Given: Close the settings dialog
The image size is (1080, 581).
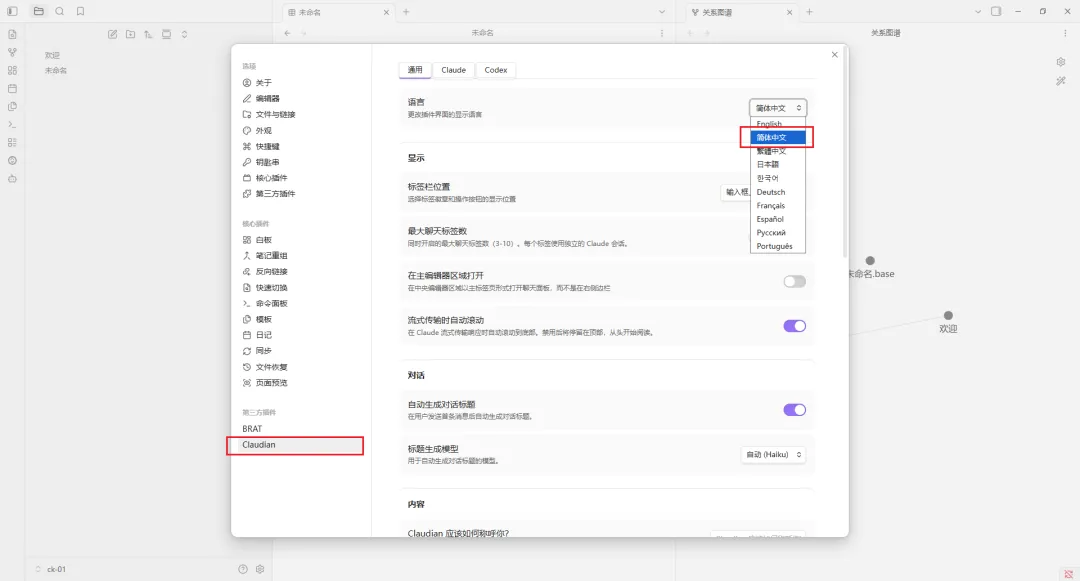Looking at the screenshot, I should (x=834, y=54).
